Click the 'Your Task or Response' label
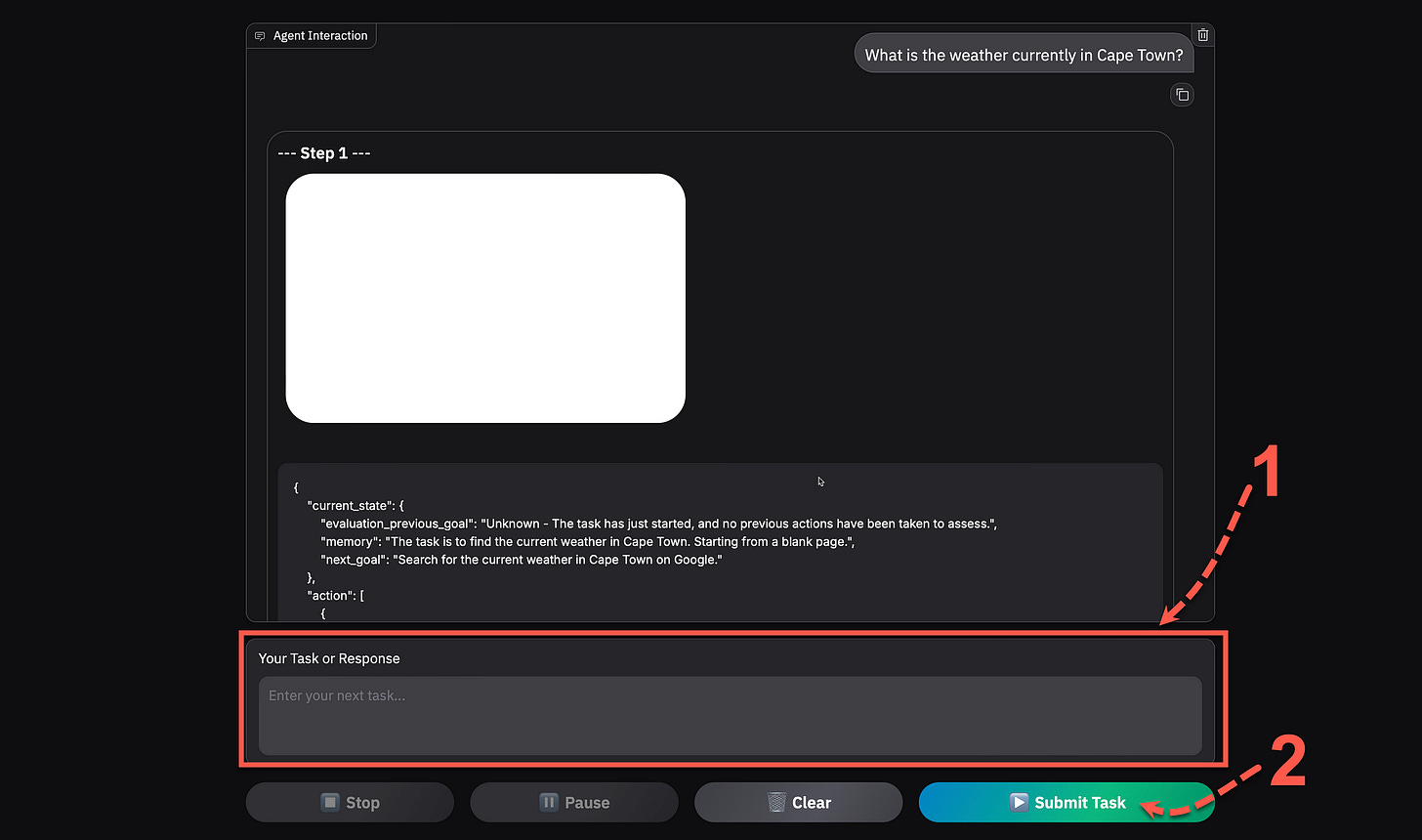 pos(329,658)
